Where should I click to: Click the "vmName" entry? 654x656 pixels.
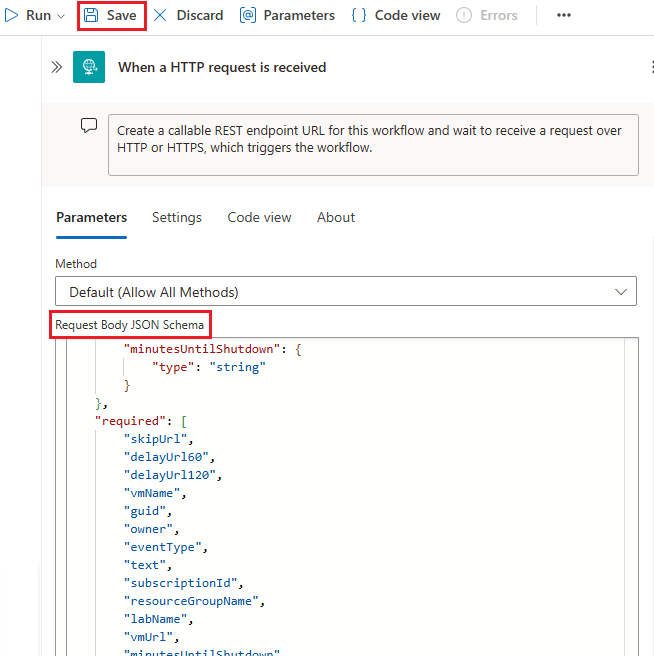[x=155, y=493]
